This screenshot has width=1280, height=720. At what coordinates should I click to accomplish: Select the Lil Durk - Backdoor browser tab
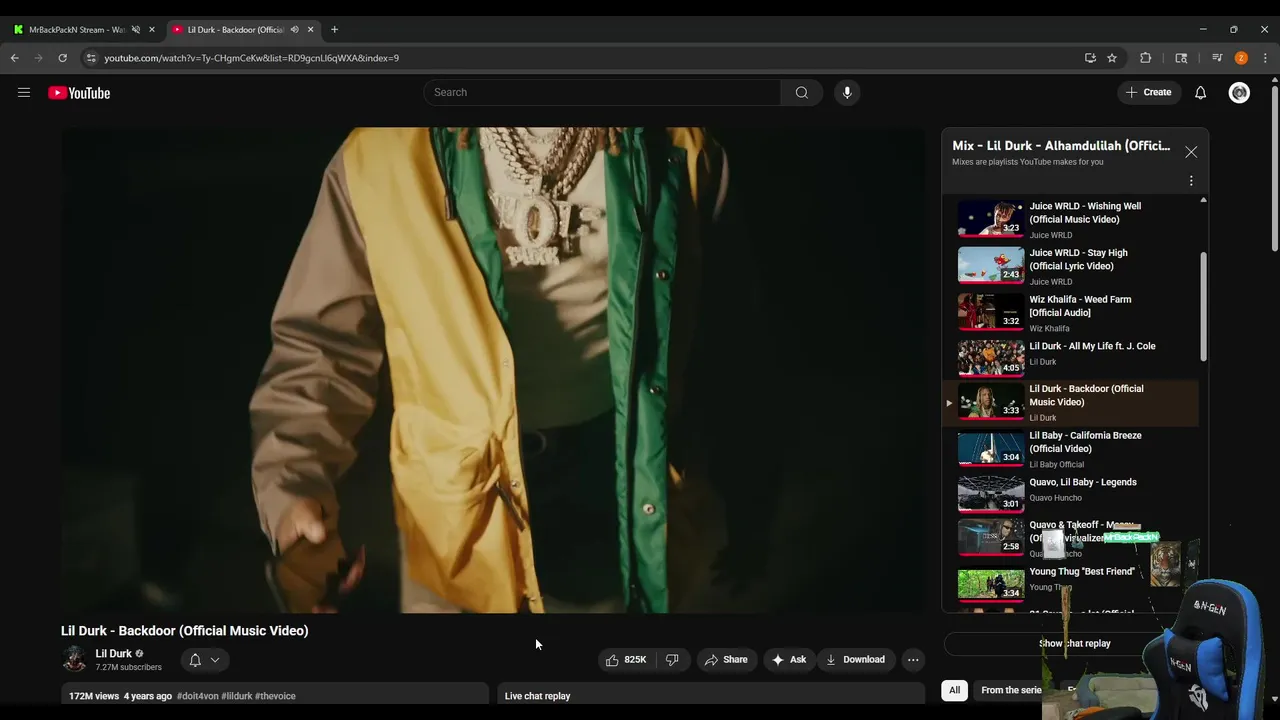coord(236,30)
